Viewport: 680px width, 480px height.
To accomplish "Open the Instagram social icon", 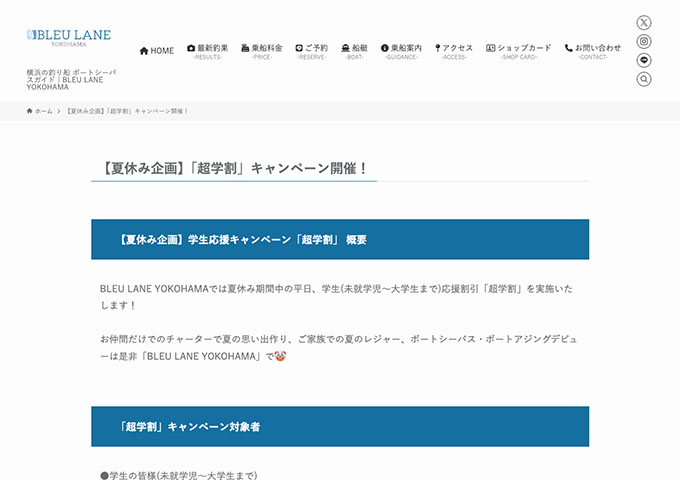I will [644, 42].
